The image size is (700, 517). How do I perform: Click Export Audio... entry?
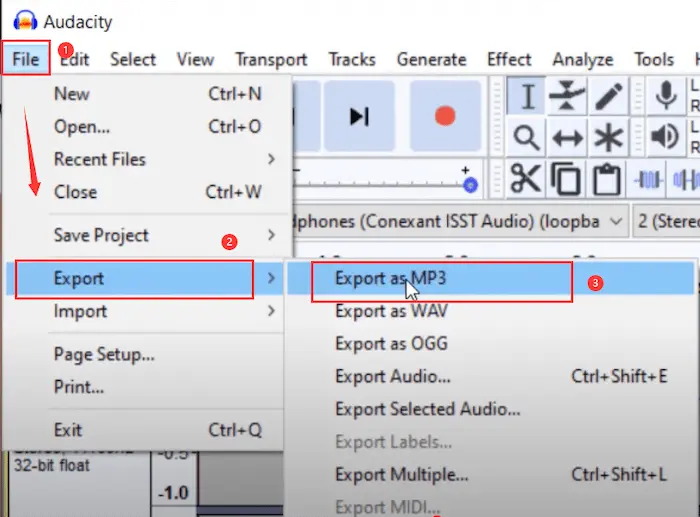point(491,376)
